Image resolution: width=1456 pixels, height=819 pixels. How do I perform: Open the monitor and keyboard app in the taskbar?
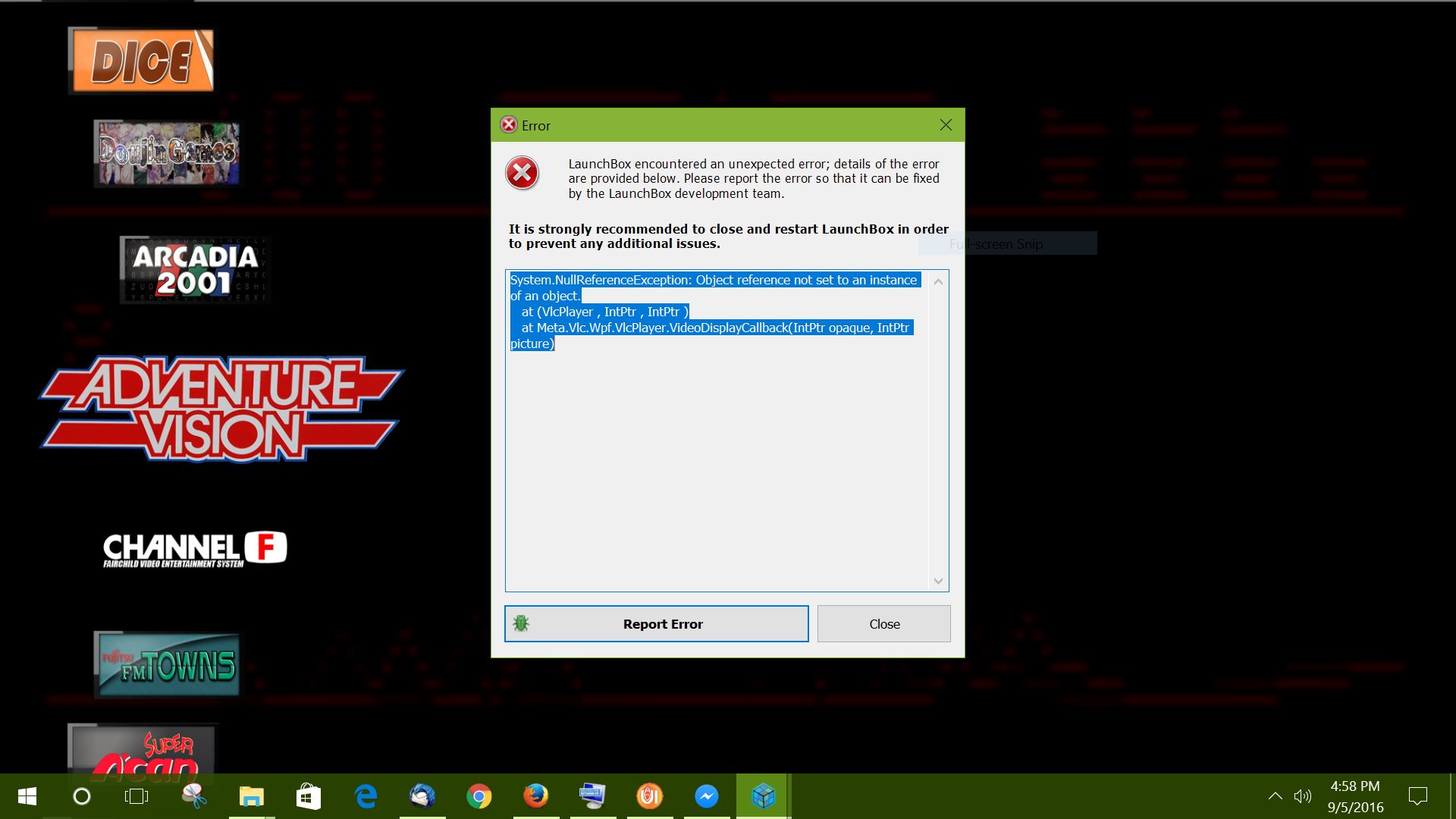point(593,796)
